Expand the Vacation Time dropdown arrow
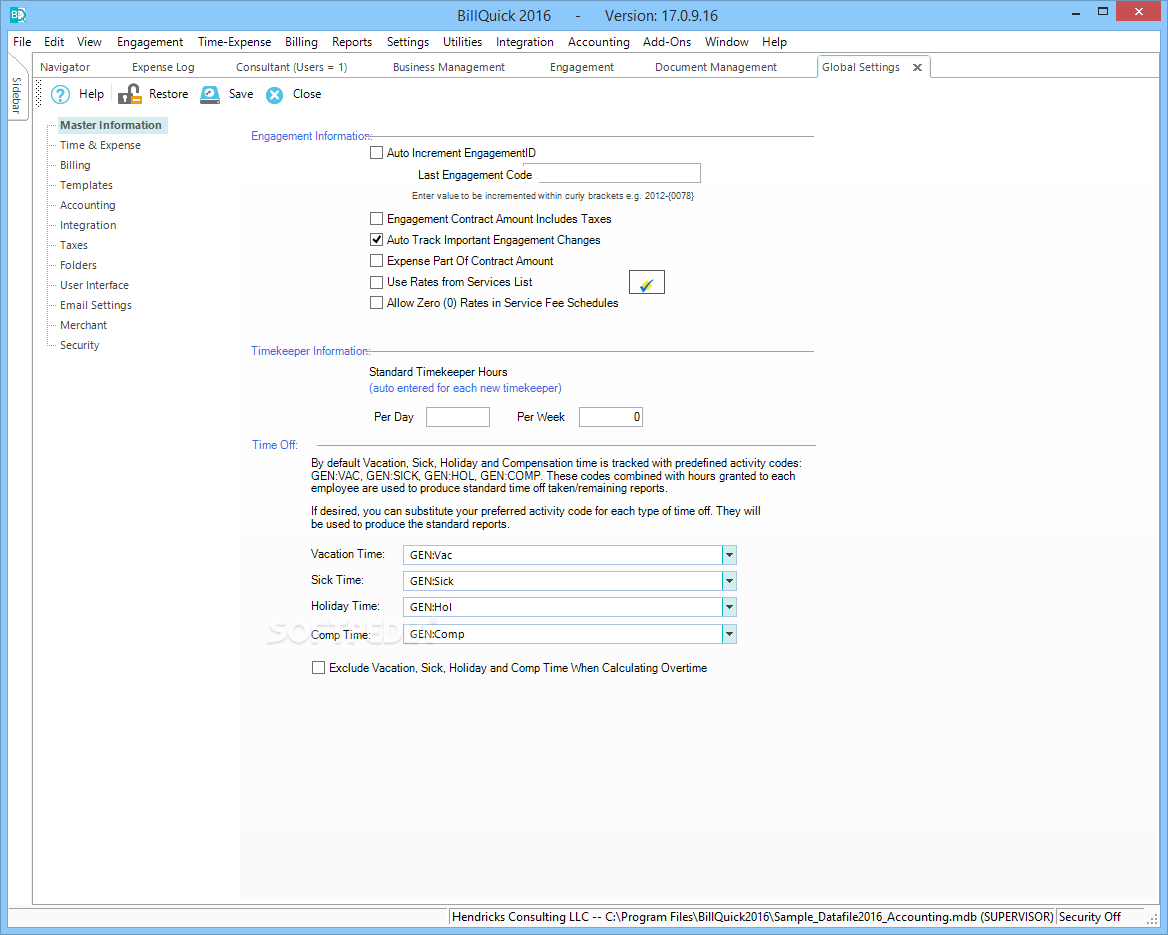Viewport: 1168px width, 935px height. point(729,555)
